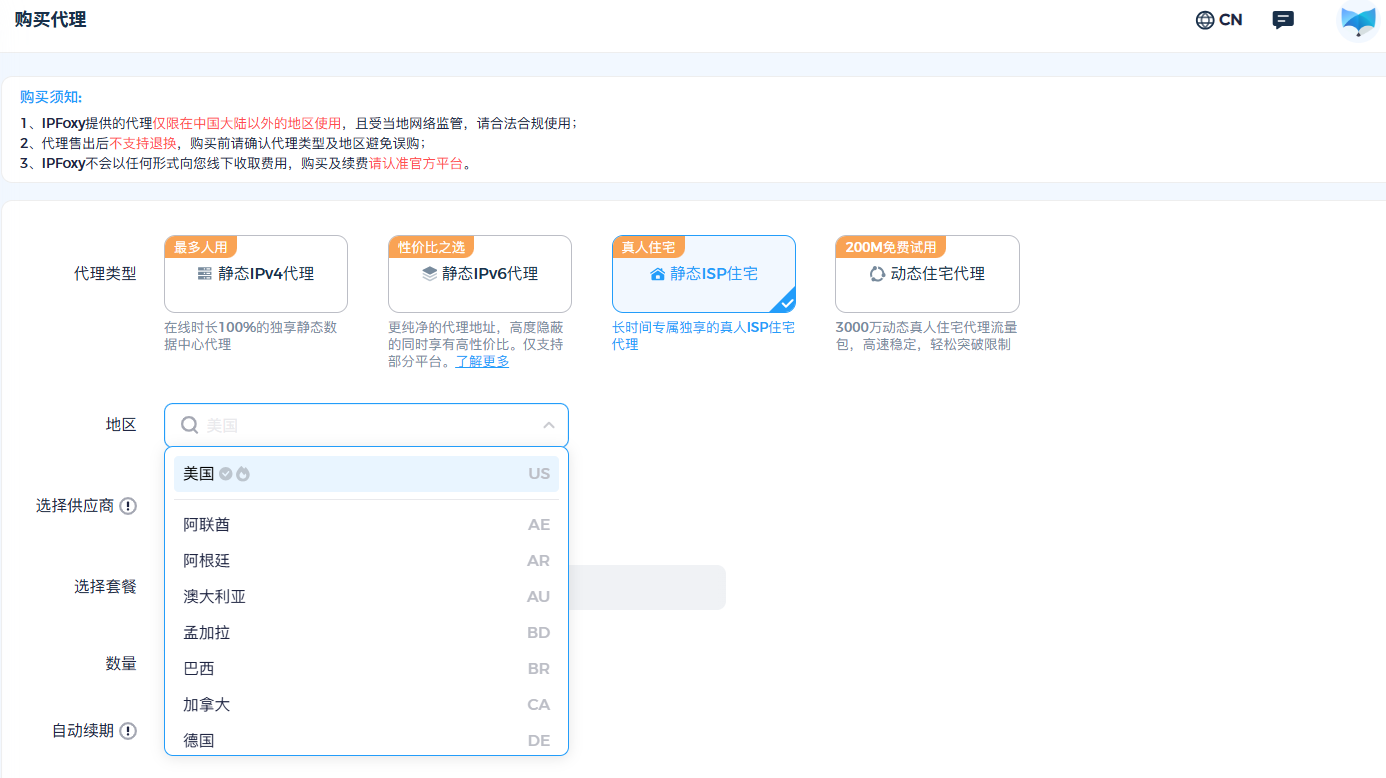The height and width of the screenshot is (778, 1386).
Task: Click the 地区 field label
Action: 121,425
